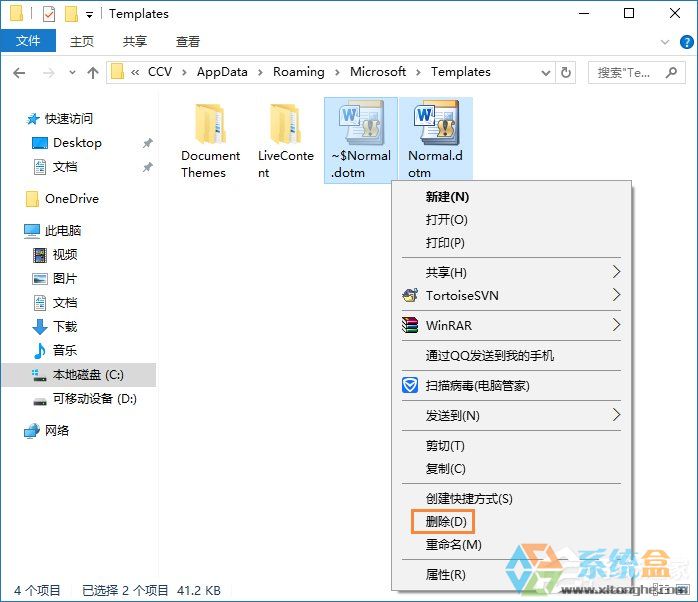Open the 文件 ribbon tab
This screenshot has width=698, height=602.
pyautogui.click(x=28, y=41)
